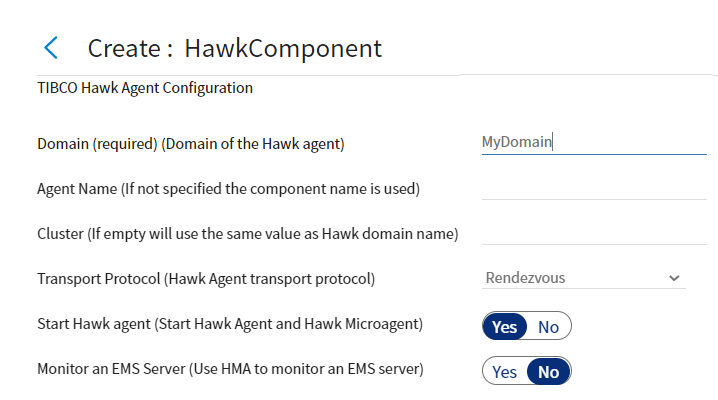
Task: Select No for Monitor an EMS Server
Action: (x=548, y=372)
